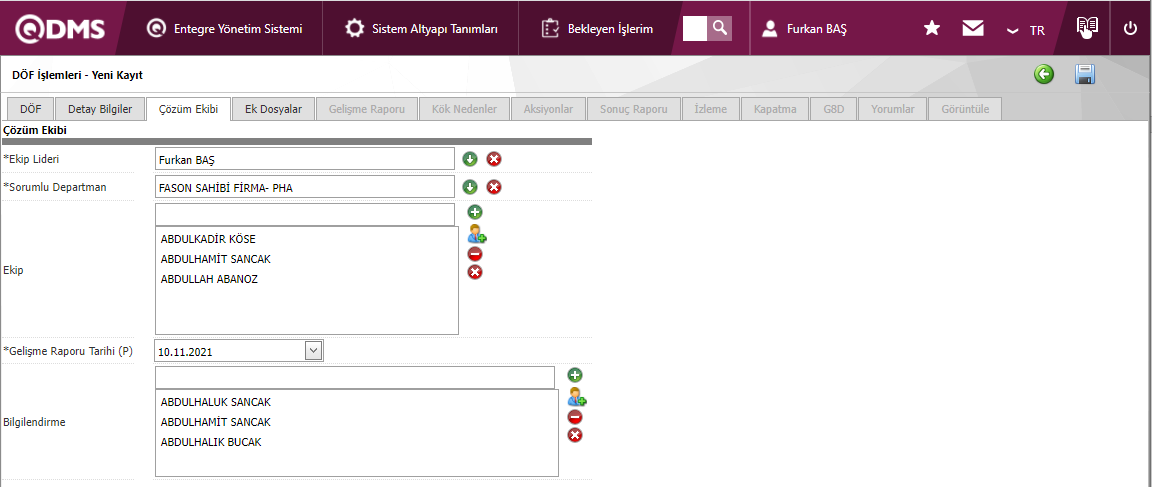Add Ekip member with green plus icon

tap(475, 212)
